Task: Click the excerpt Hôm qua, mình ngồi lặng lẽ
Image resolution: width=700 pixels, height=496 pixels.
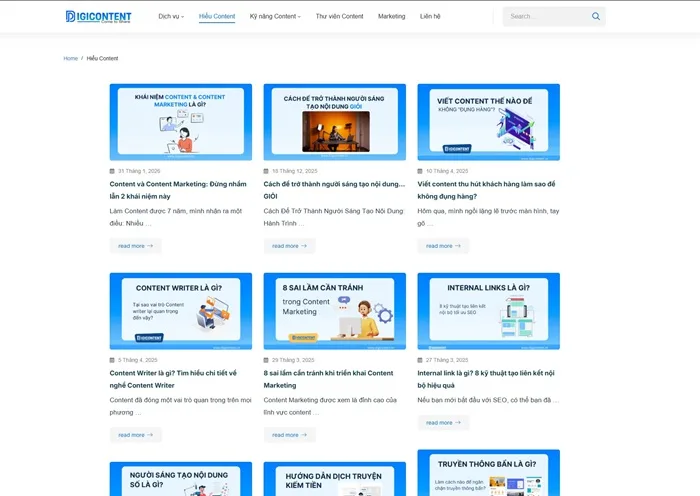Action: pyautogui.click(x=488, y=217)
